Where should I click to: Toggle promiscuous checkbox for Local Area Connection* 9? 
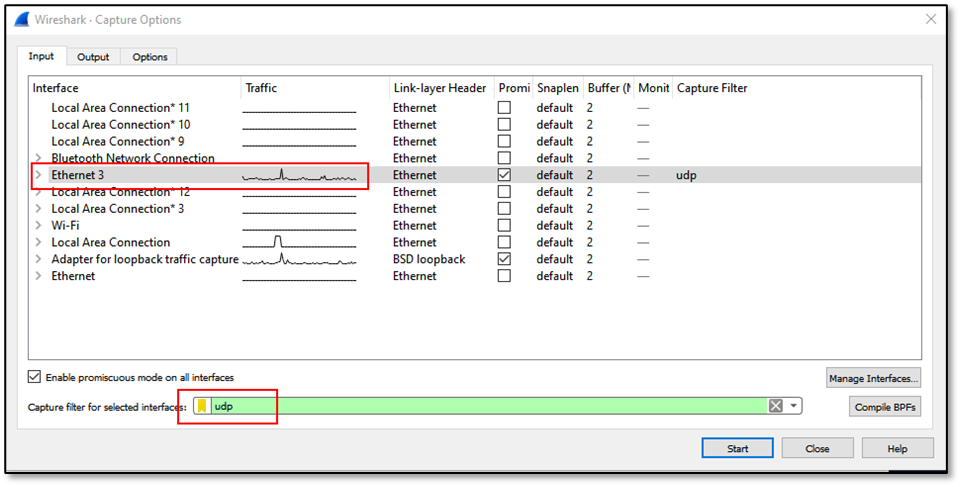coord(504,142)
